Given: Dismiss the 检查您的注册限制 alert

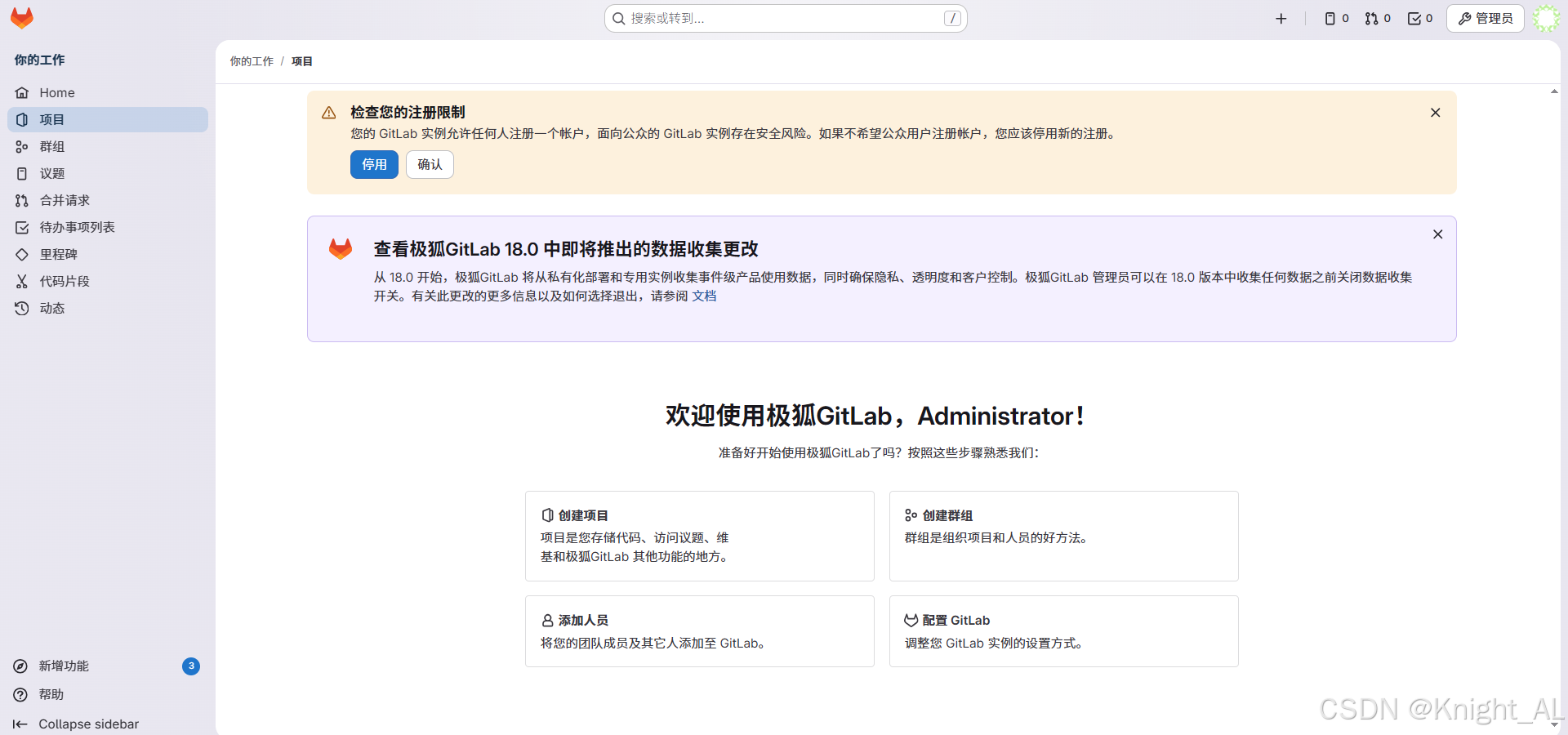Looking at the screenshot, I should coord(1435,113).
